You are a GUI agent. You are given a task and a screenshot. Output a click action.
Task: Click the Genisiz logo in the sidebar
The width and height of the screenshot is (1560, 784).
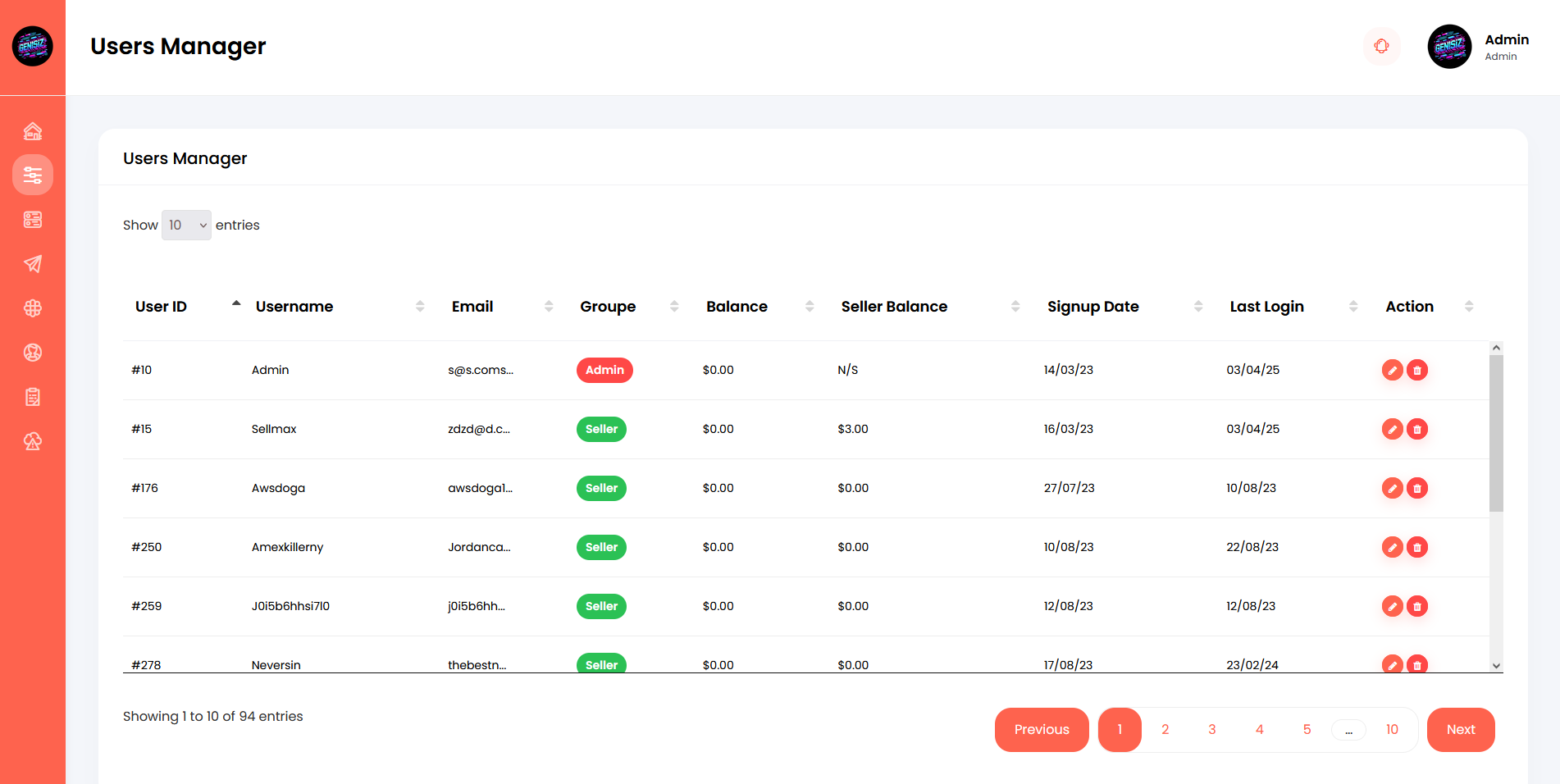point(33,46)
